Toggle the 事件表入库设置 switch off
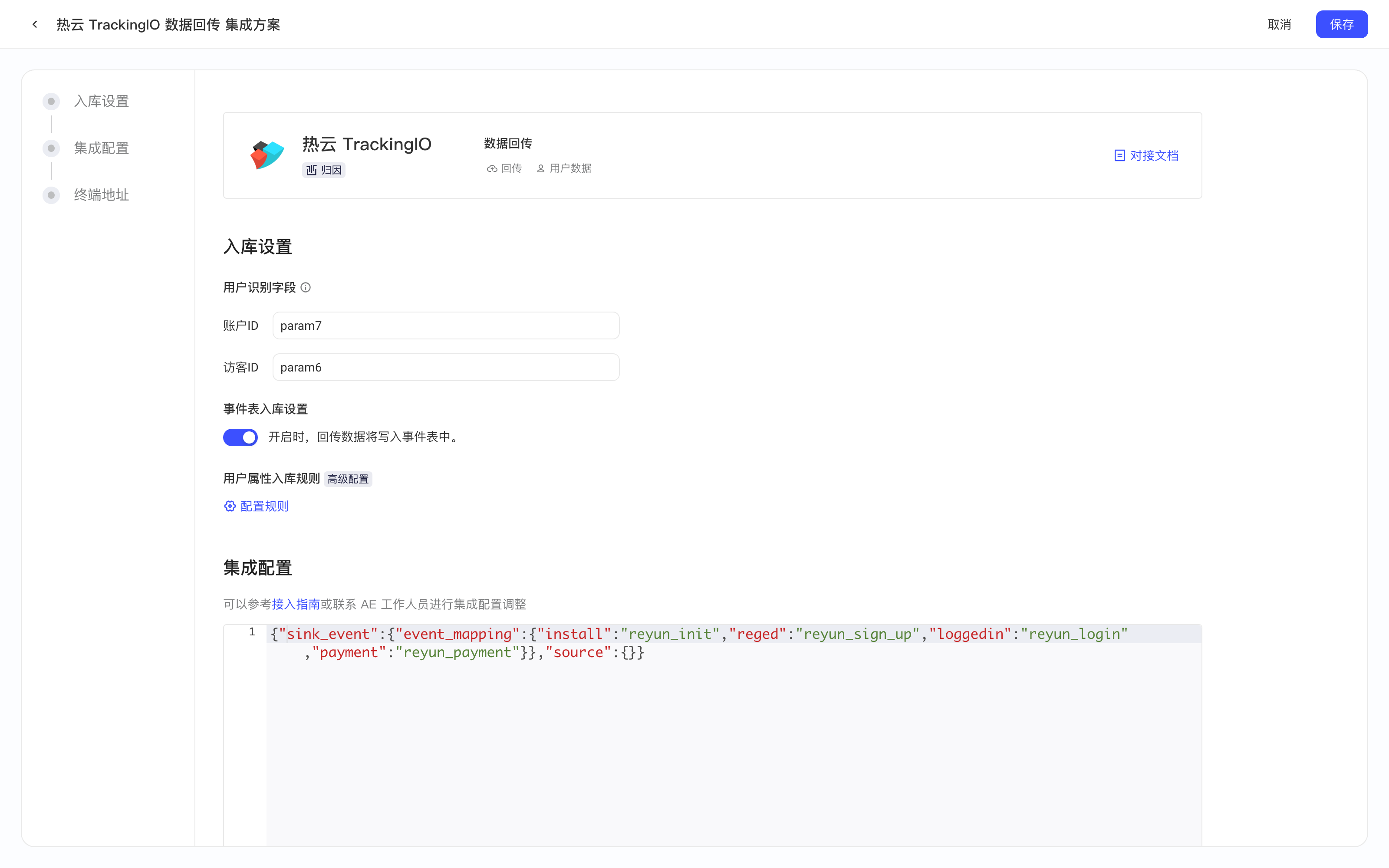1389x868 pixels. click(x=240, y=437)
